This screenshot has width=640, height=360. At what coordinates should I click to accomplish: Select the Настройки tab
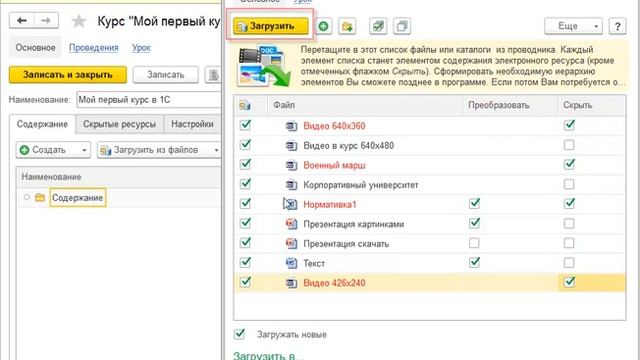point(192,124)
